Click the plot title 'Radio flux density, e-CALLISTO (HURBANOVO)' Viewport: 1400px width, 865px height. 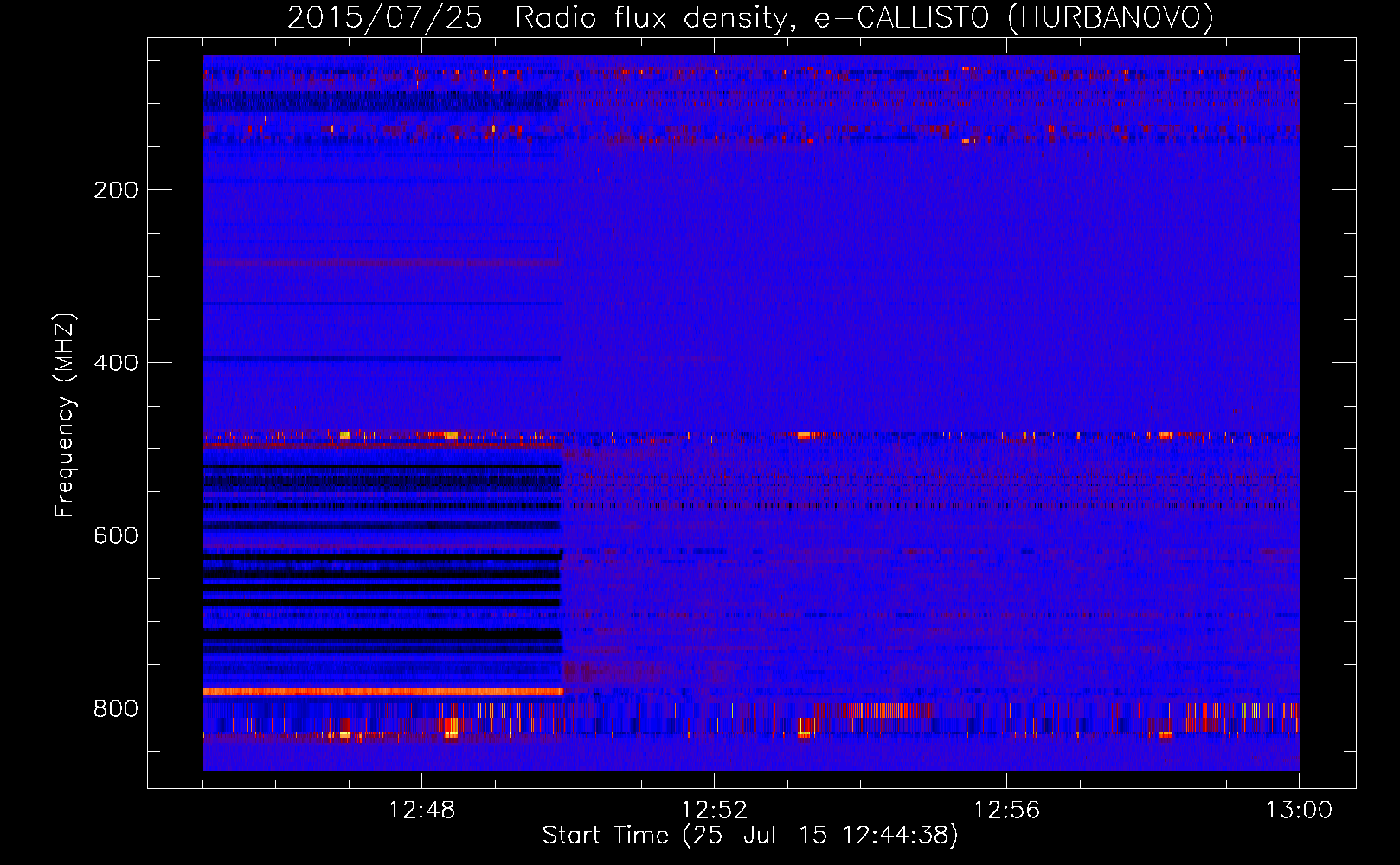pyautogui.click(x=864, y=17)
